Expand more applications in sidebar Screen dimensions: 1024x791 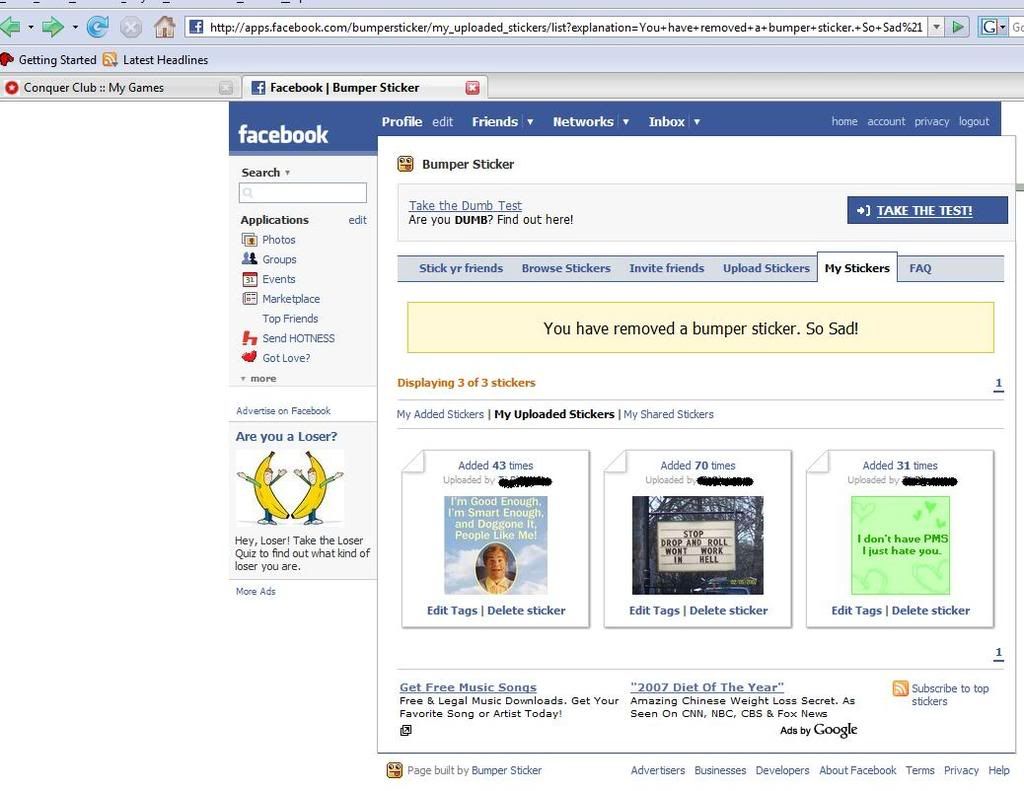(258, 379)
